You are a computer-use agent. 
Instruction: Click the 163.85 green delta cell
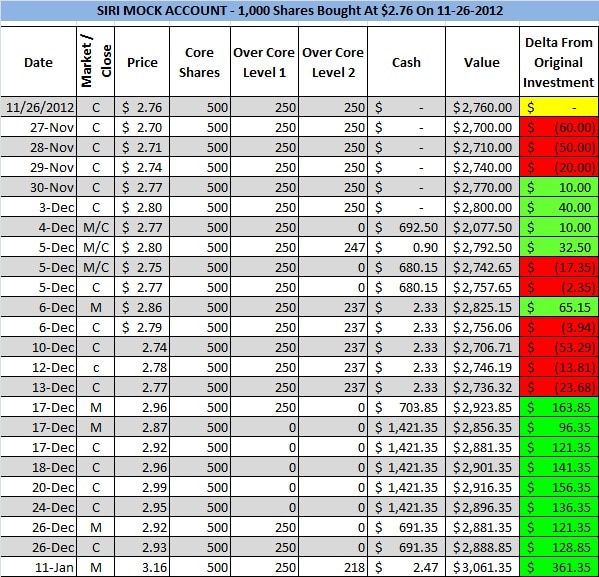(559, 407)
